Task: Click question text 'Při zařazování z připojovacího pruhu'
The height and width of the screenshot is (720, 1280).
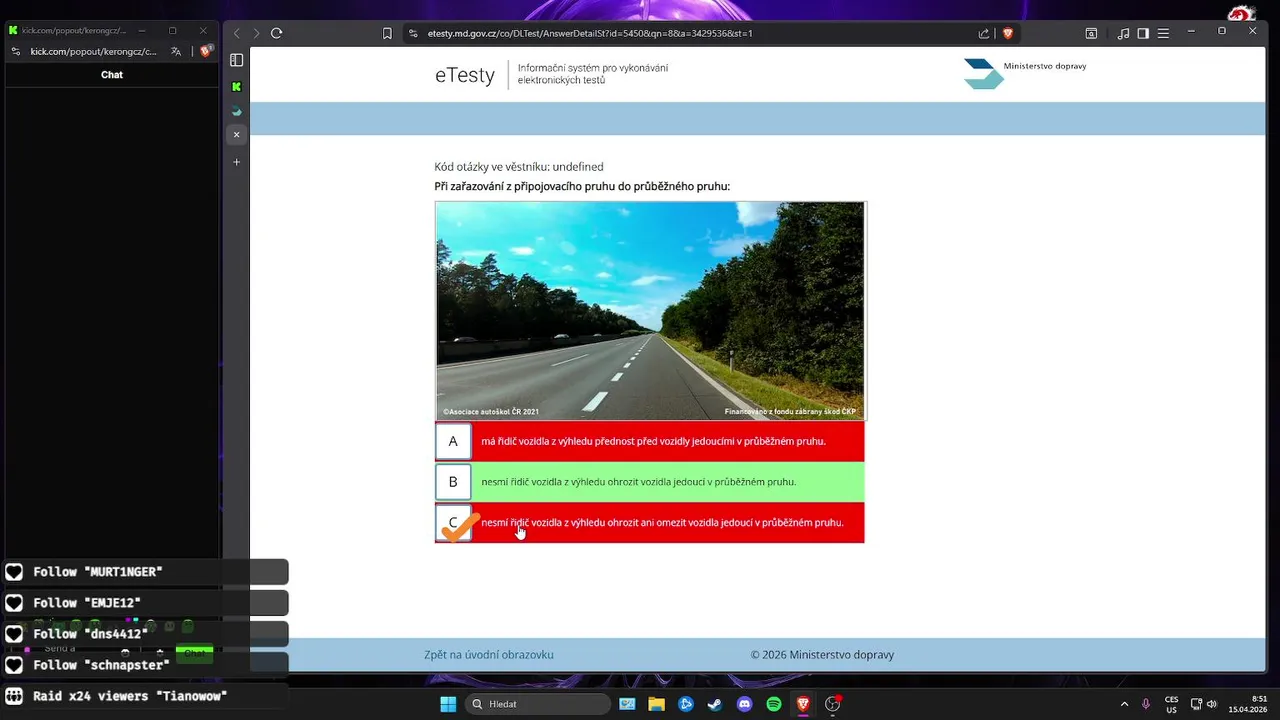Action: coord(582,186)
